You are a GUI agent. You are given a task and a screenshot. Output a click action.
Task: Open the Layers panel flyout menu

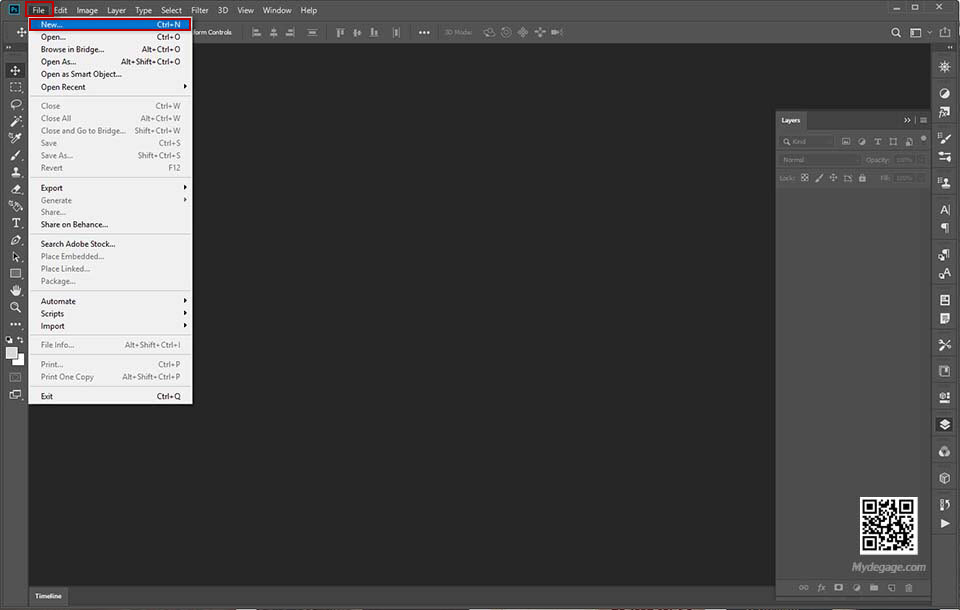(x=923, y=120)
